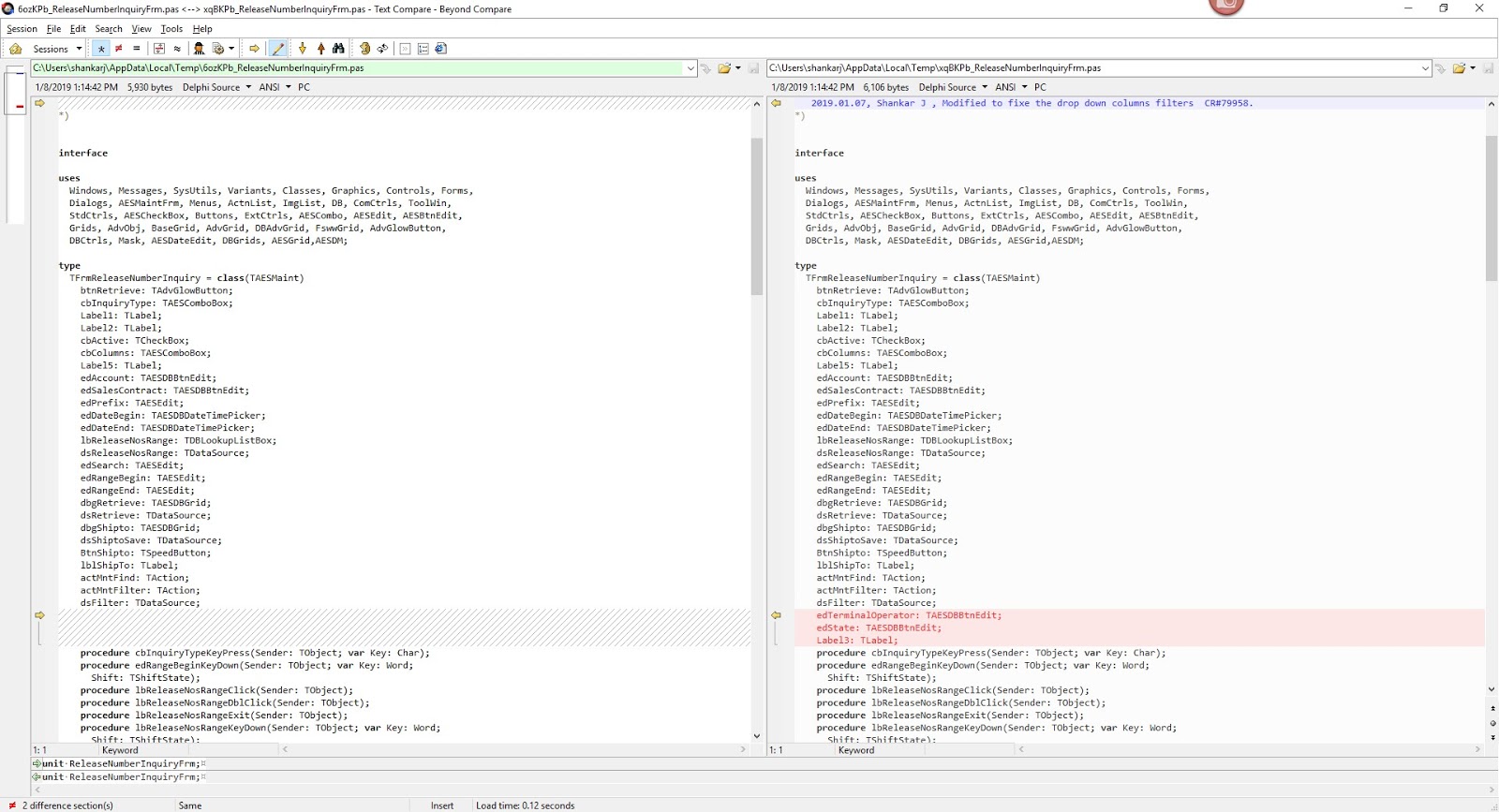Click left pane vertical scrollbar thumb
Screen dimensions: 1499x812
[x=757, y=216]
